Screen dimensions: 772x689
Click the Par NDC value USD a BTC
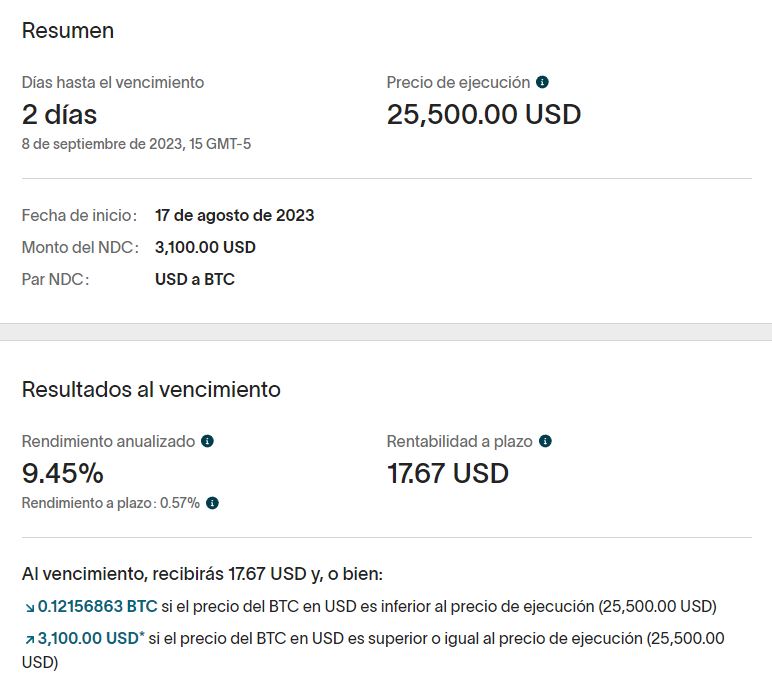(x=195, y=279)
